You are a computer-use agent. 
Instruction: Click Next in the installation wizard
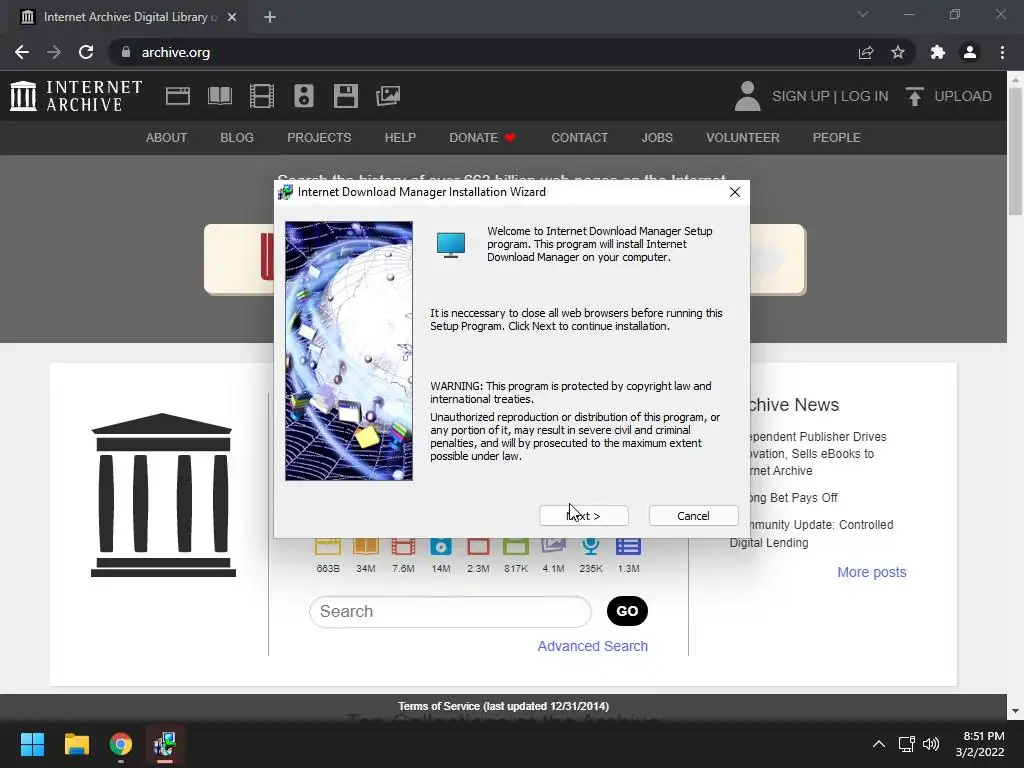[x=584, y=515]
